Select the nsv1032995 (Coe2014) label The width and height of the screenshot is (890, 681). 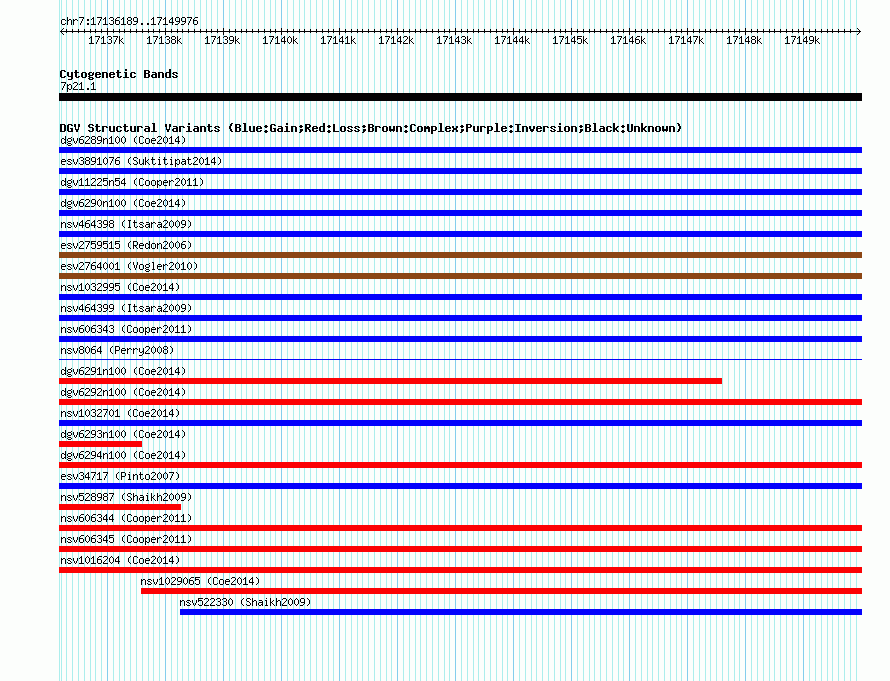pos(120,287)
